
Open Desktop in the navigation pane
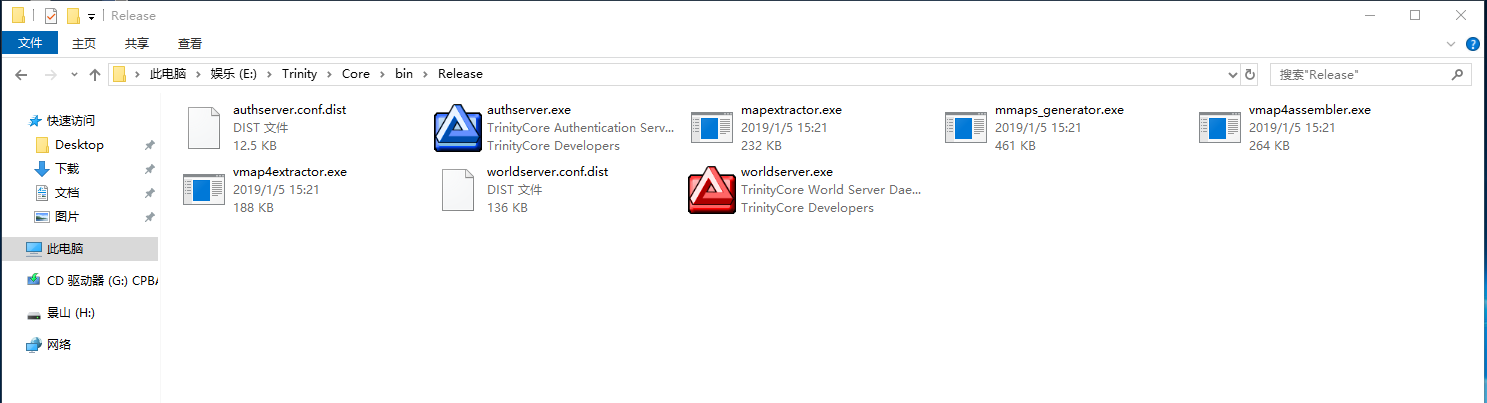tap(79, 145)
